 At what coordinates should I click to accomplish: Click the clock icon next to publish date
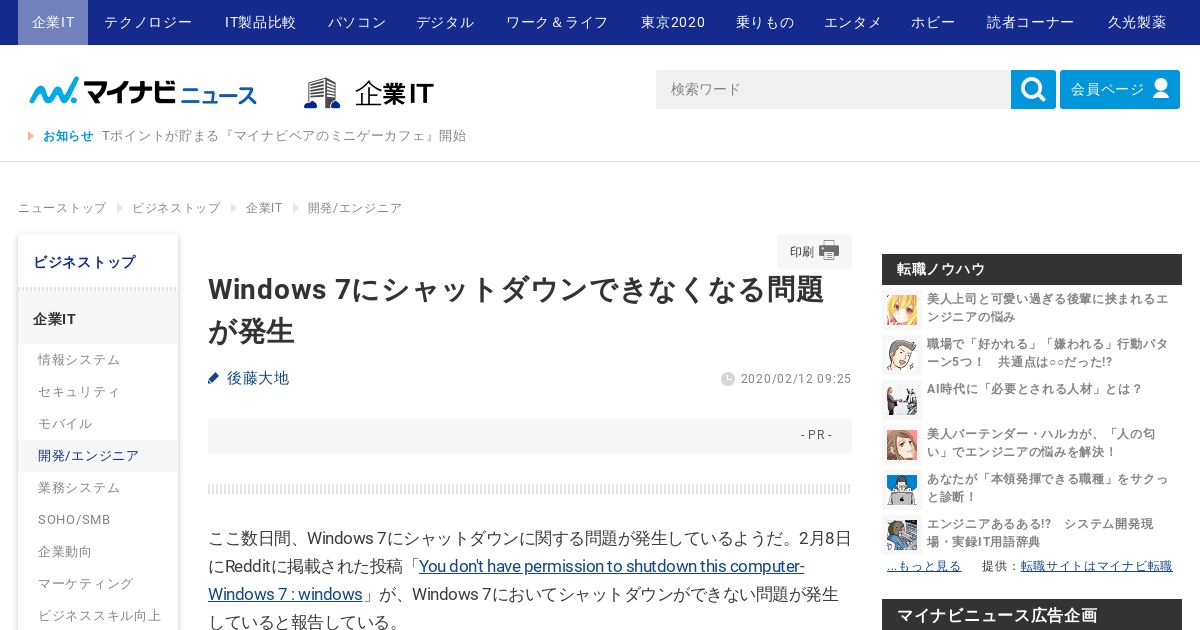click(728, 379)
